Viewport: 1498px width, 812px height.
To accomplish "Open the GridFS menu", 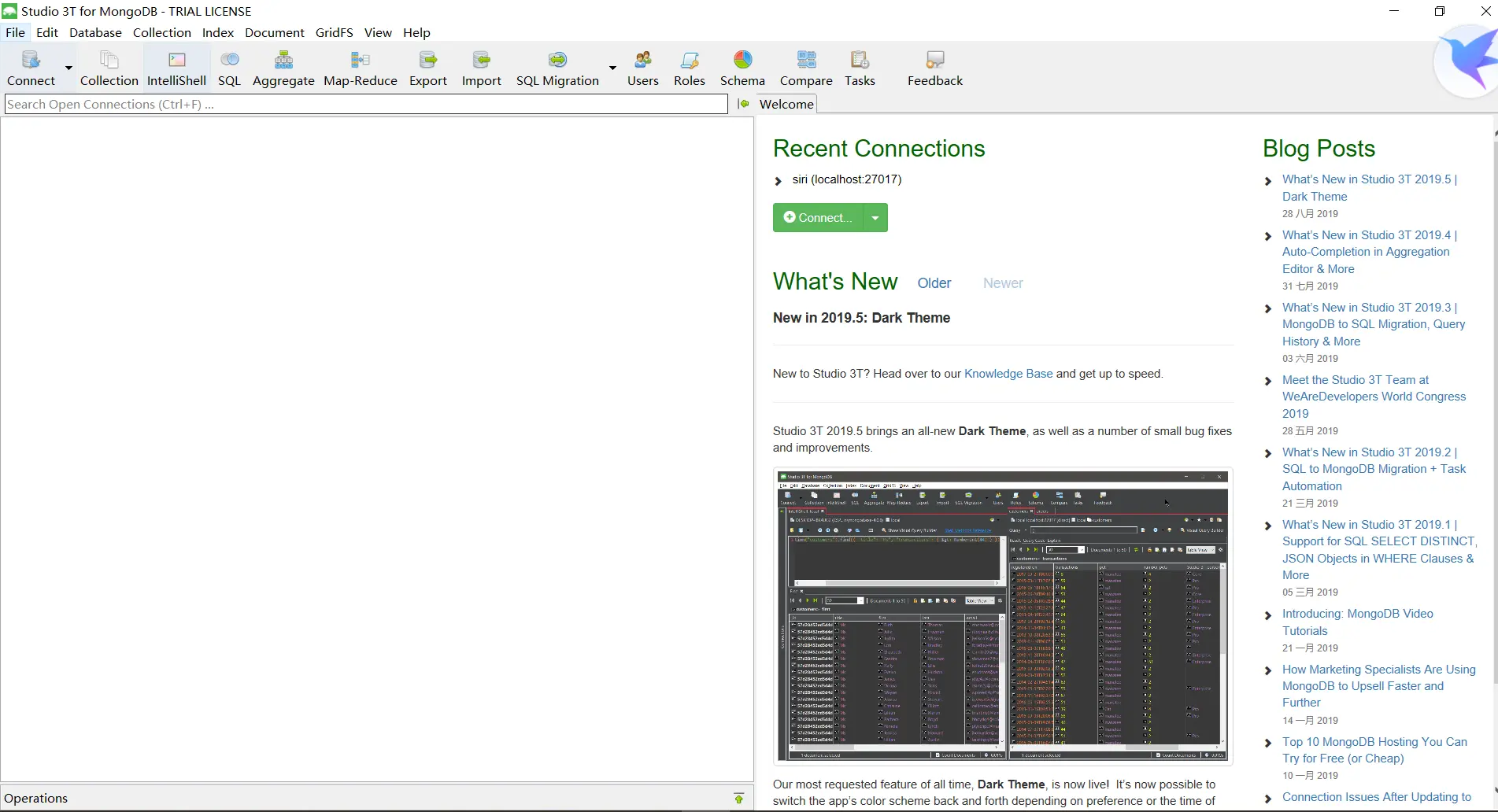I will tap(335, 32).
